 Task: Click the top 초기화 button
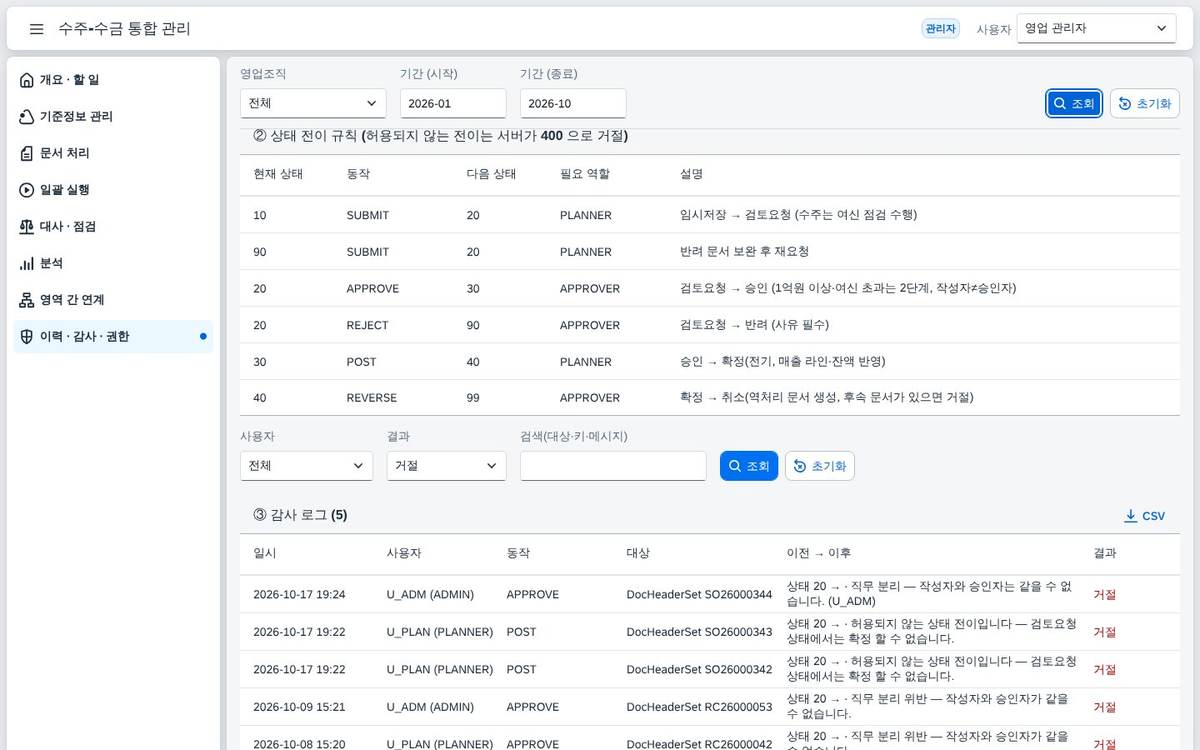[x=1145, y=104]
